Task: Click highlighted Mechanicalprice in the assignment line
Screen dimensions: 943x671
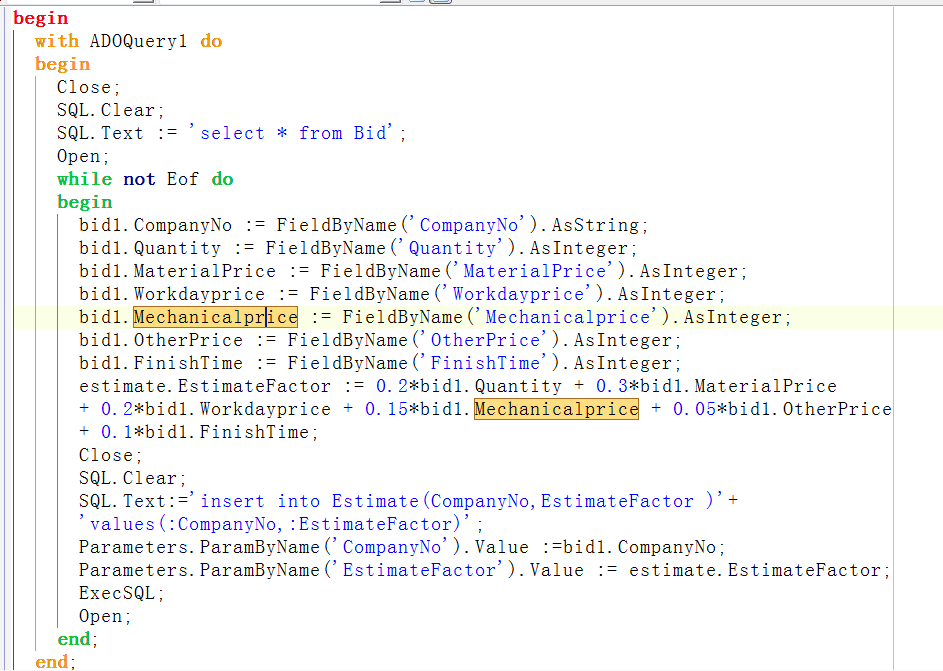Action: point(215,317)
